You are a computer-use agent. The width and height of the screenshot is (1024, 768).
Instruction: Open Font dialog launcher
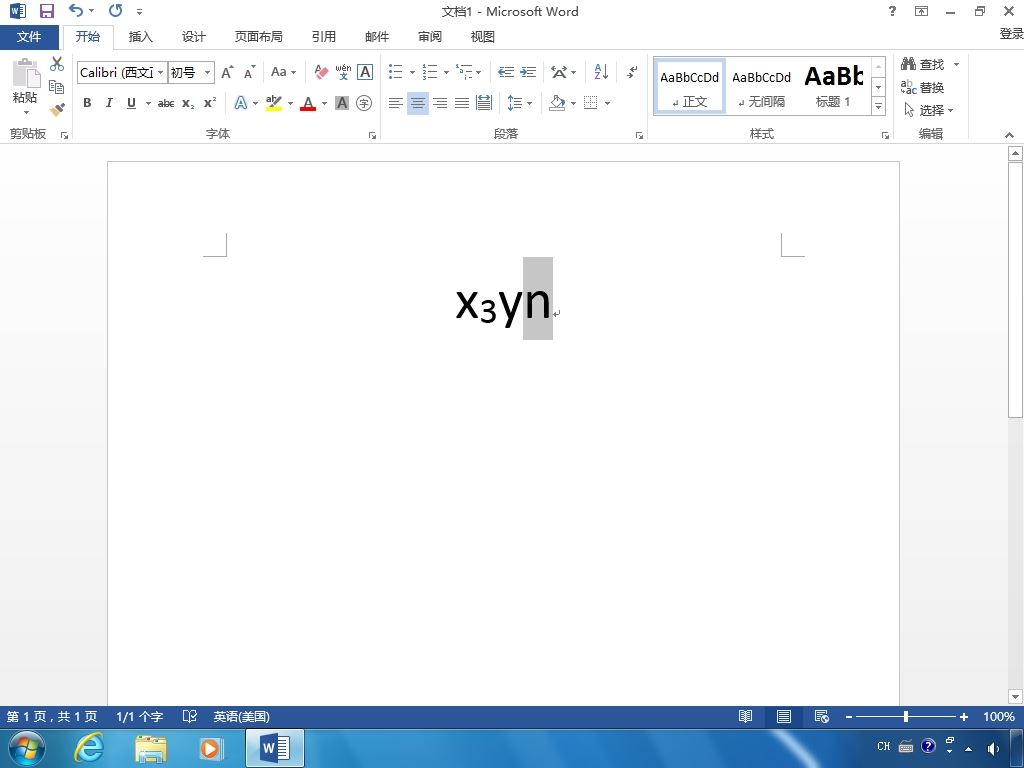click(372, 135)
